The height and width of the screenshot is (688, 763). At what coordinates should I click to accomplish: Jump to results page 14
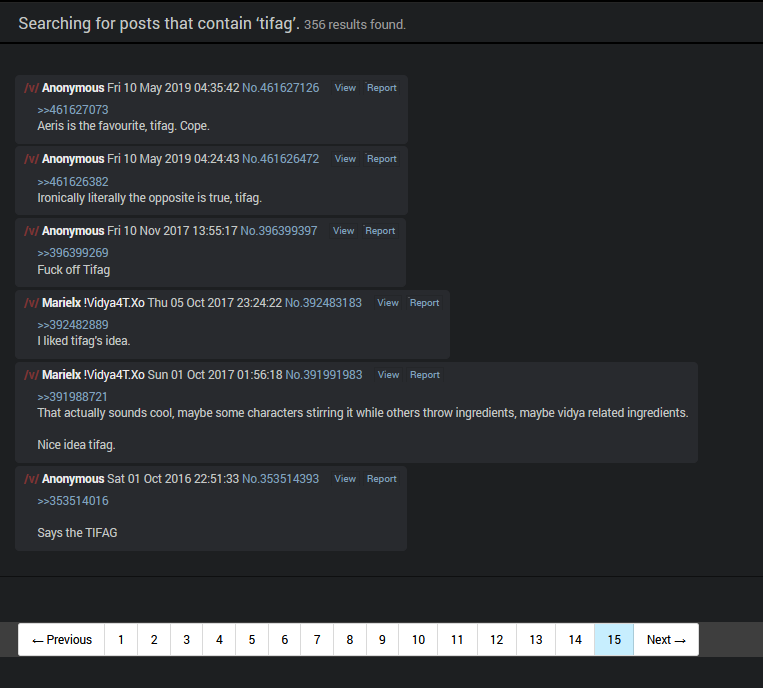575,640
